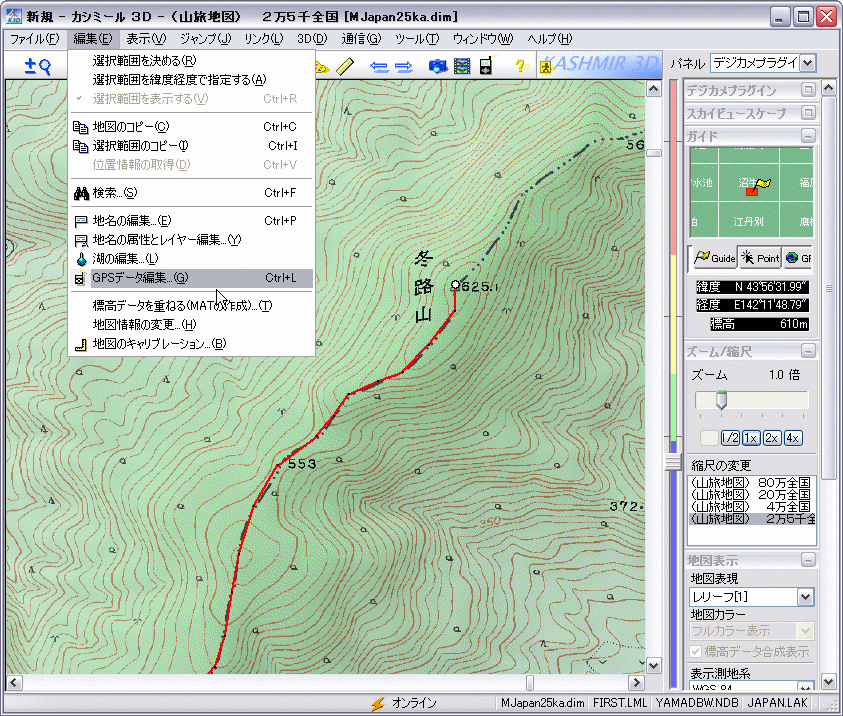The height and width of the screenshot is (716, 843).
Task: Collapse the ガイド panel
Action: coord(808,135)
